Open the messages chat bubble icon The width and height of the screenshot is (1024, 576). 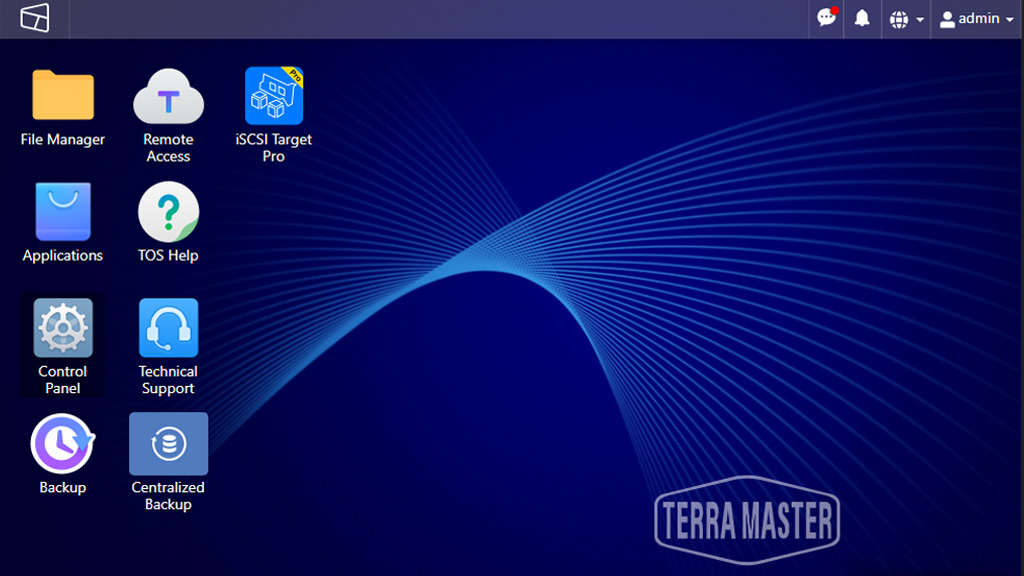[826, 19]
